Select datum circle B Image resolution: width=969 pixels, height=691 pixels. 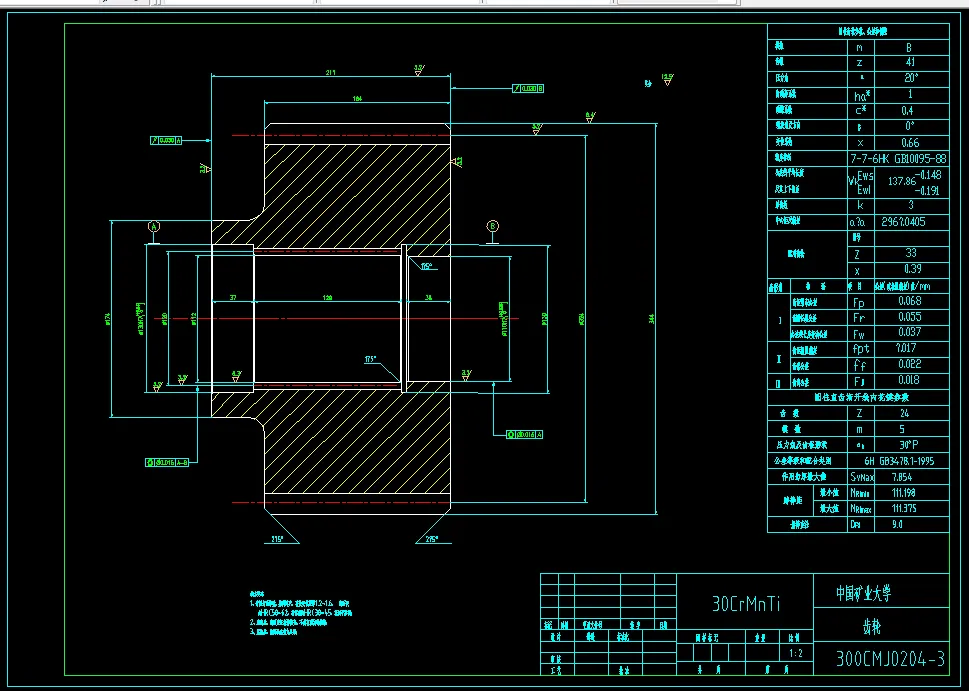coord(493,226)
